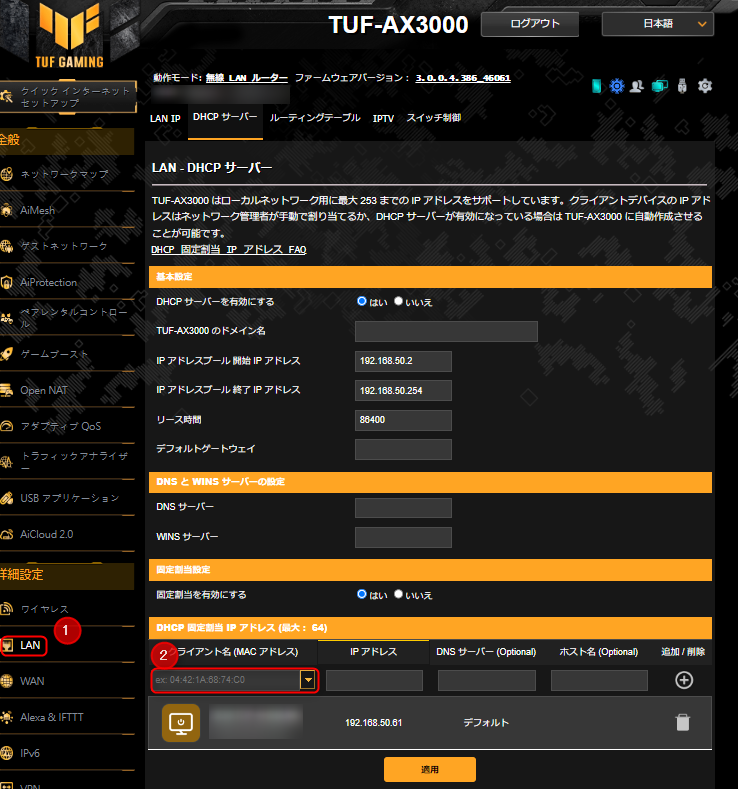Screen dimensions: 738x789
Task: Open Game Boost rocket icon
Action: 7,354
